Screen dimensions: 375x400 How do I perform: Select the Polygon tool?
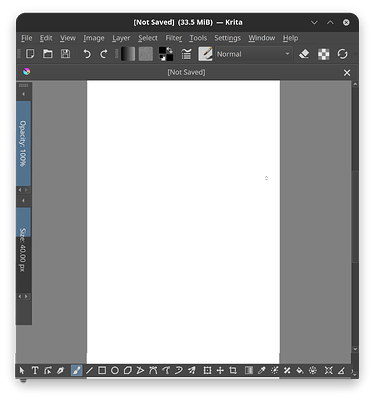128,370
